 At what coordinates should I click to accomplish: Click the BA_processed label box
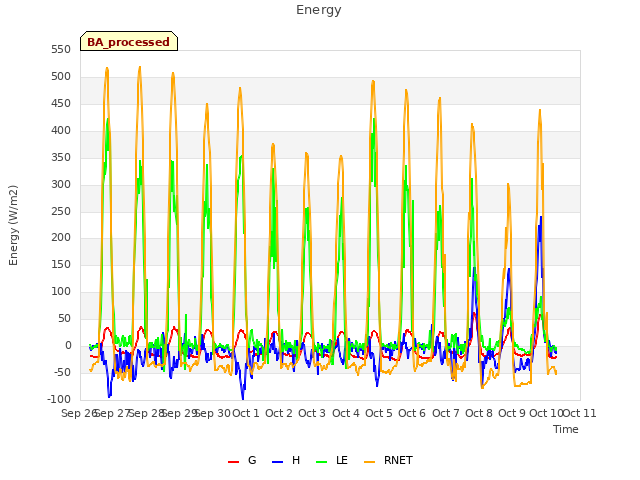(x=129, y=41)
